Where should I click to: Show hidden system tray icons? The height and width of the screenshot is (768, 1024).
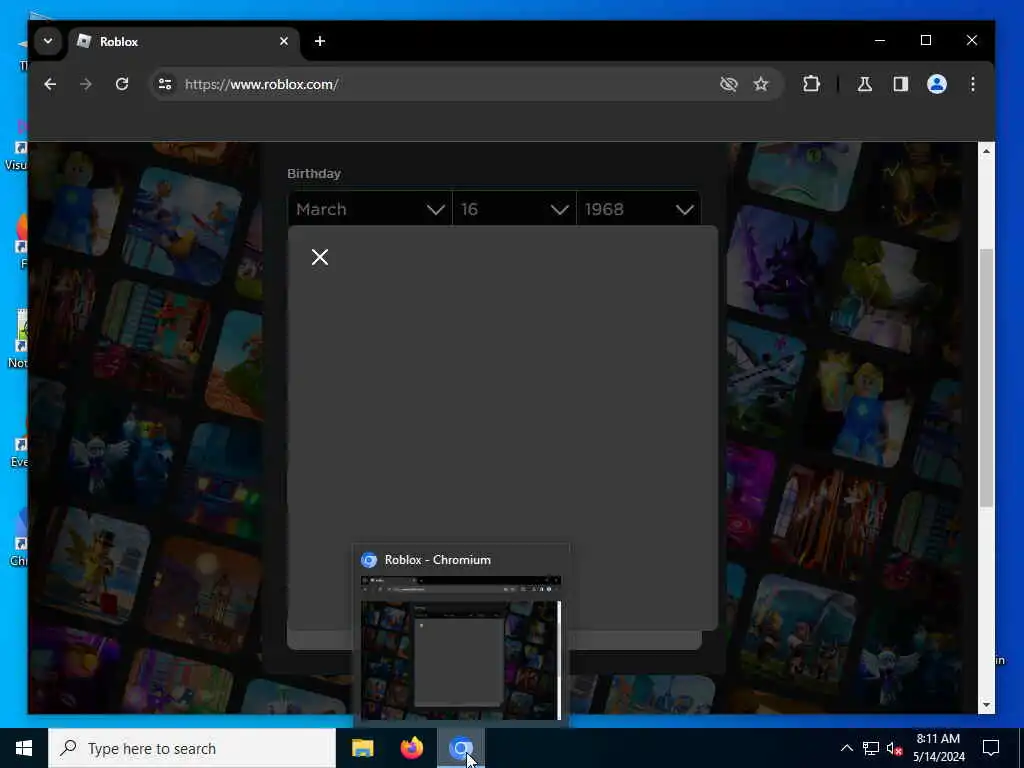coord(846,748)
